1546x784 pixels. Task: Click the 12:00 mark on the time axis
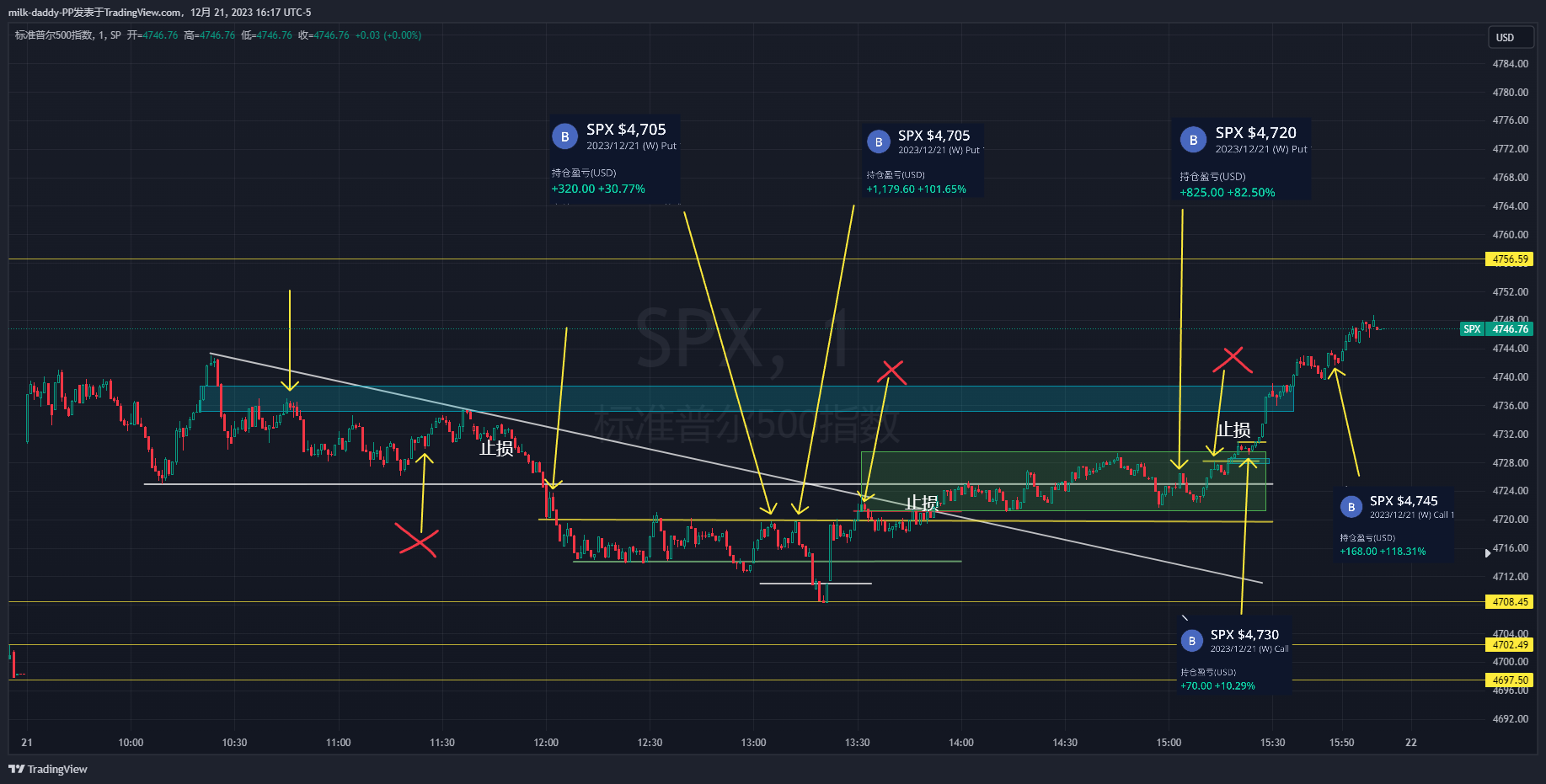(546, 743)
